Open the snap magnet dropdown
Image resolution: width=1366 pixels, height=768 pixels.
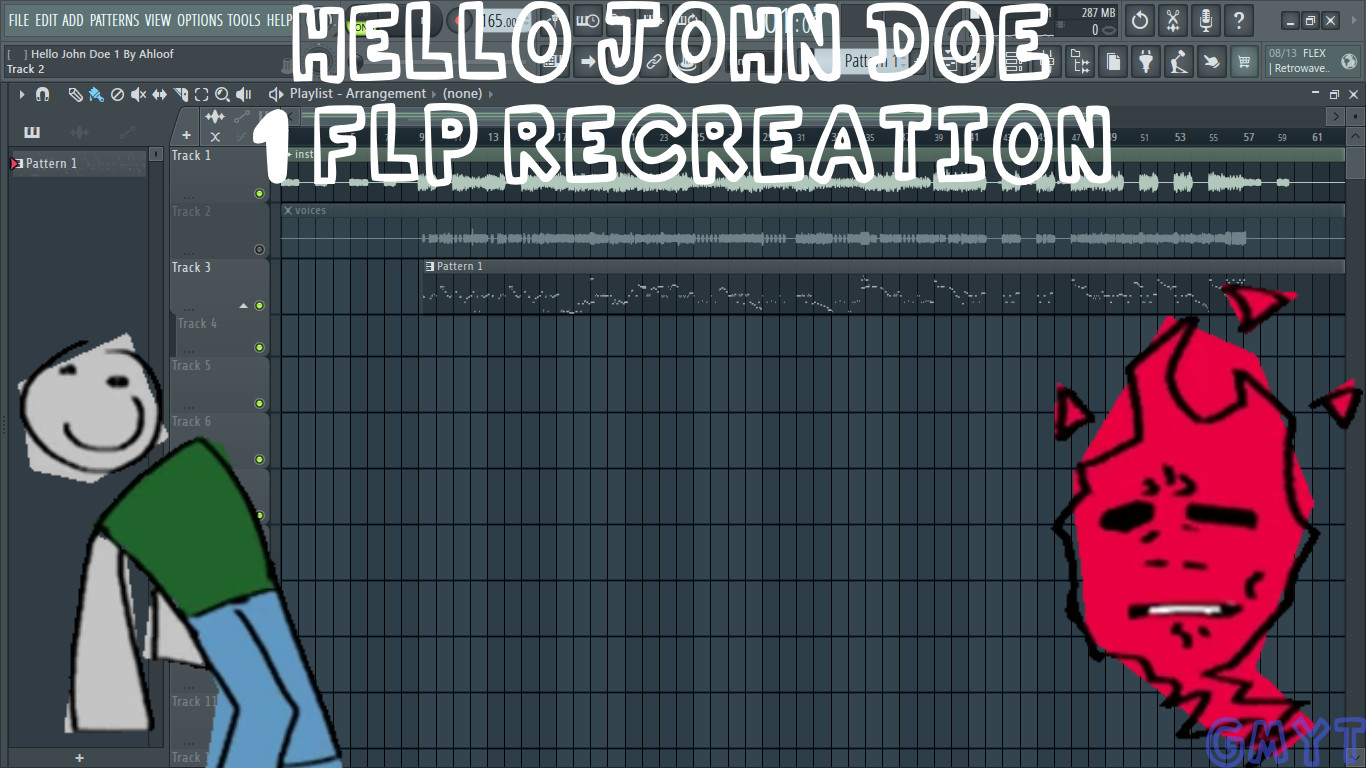42,94
